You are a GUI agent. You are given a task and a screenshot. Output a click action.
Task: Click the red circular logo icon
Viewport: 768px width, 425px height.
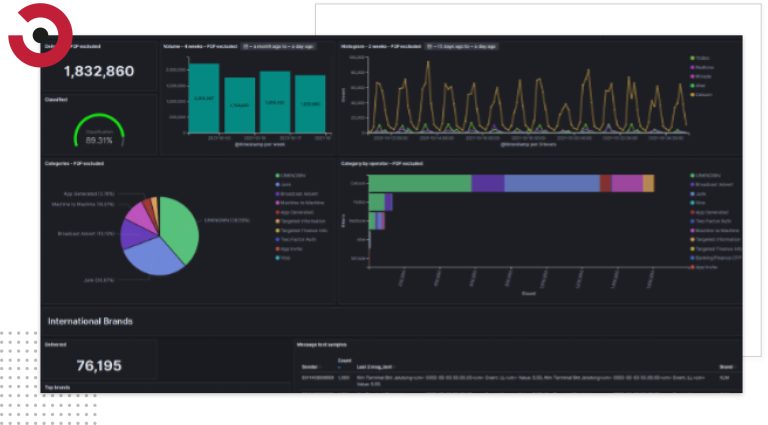point(40,35)
